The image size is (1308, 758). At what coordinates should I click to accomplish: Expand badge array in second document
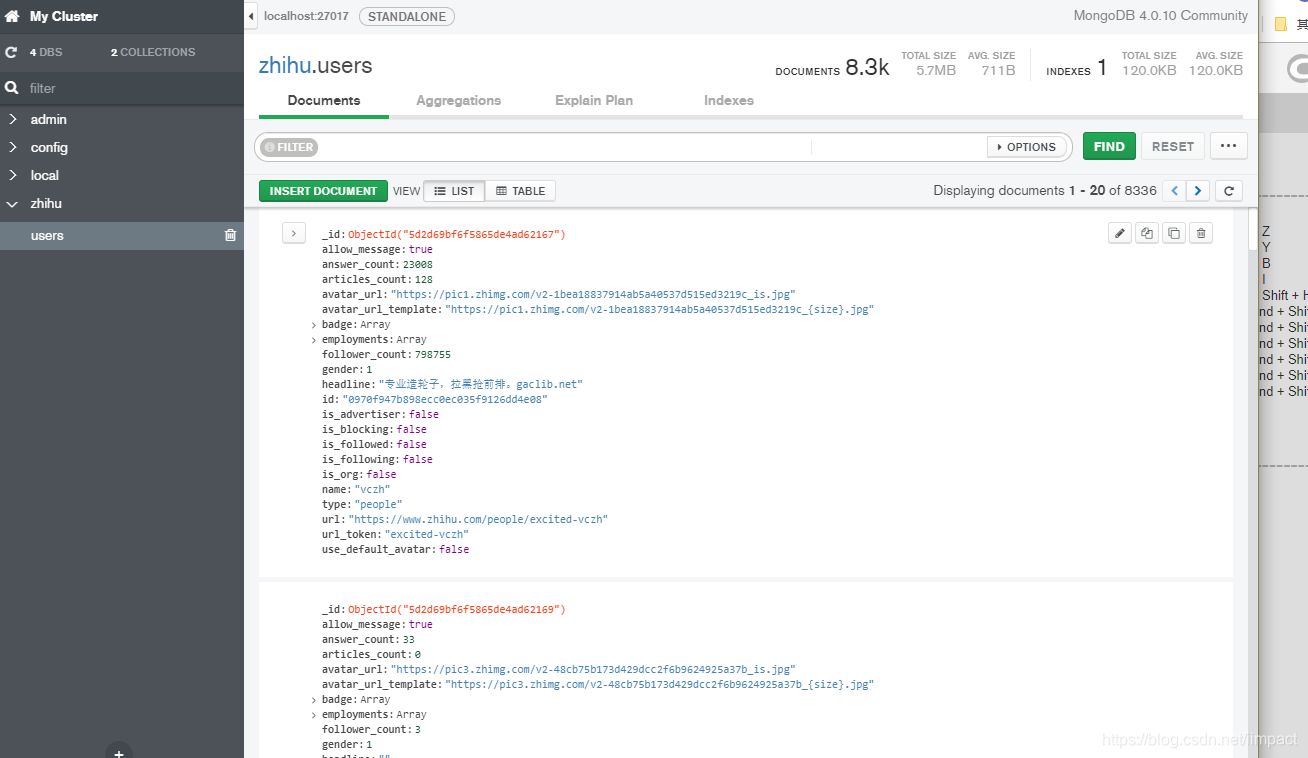pos(314,700)
